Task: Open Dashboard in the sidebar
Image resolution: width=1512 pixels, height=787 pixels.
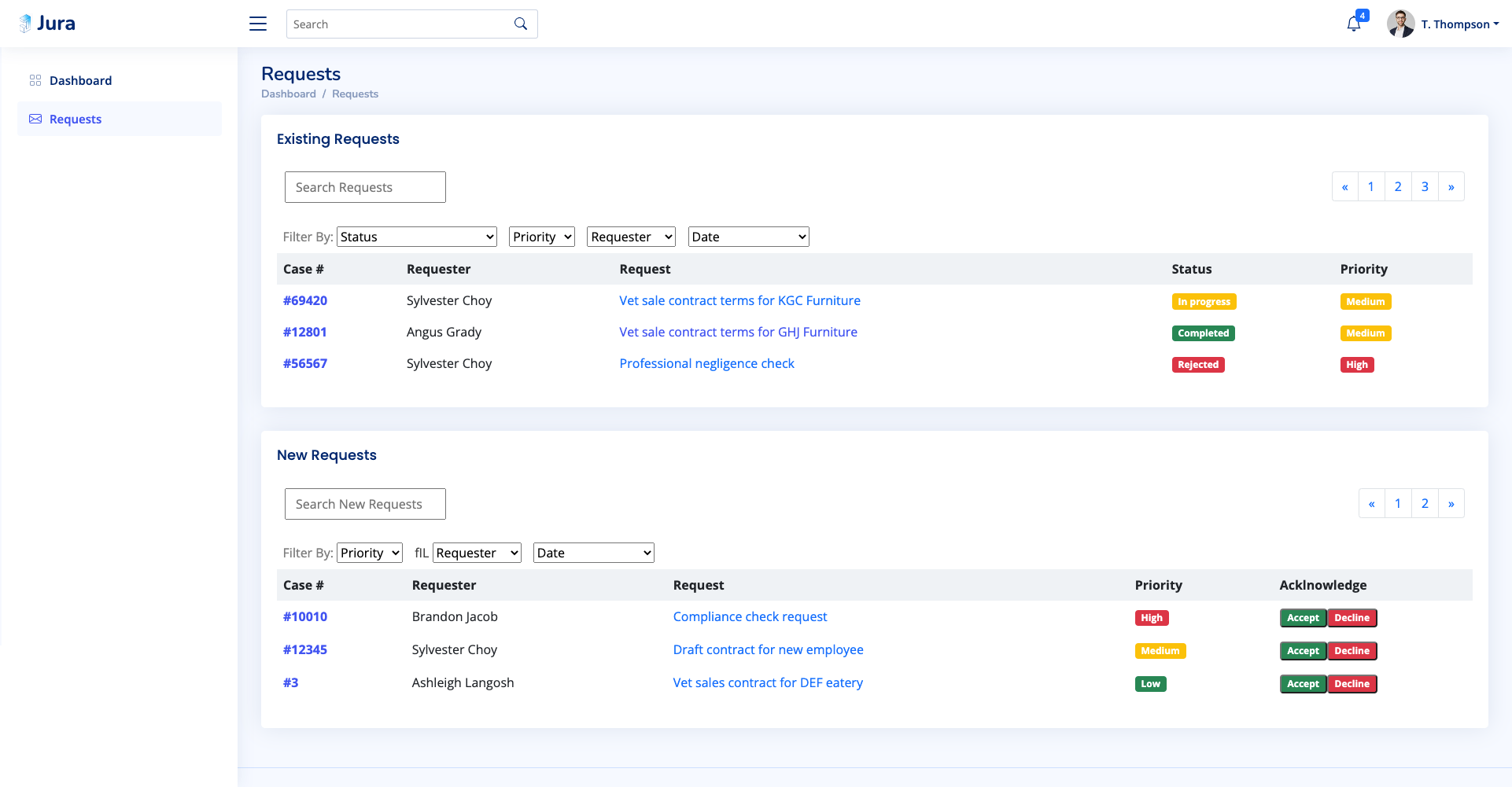Action: pyautogui.click(x=80, y=80)
